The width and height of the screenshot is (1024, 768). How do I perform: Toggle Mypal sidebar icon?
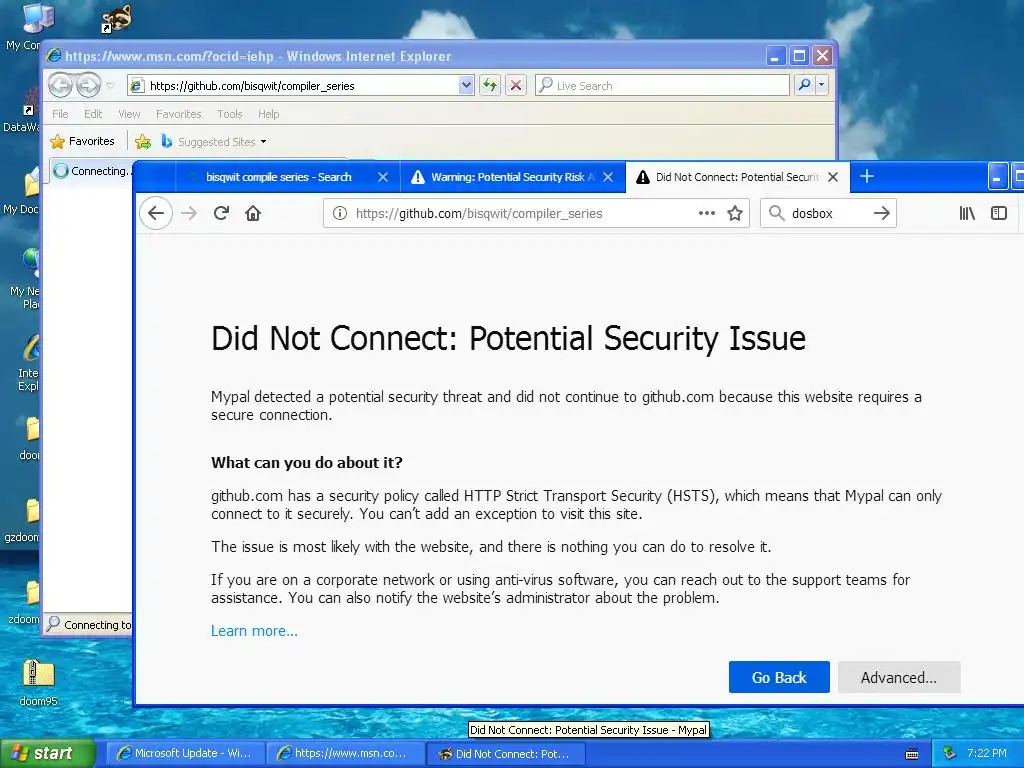[x=999, y=213]
